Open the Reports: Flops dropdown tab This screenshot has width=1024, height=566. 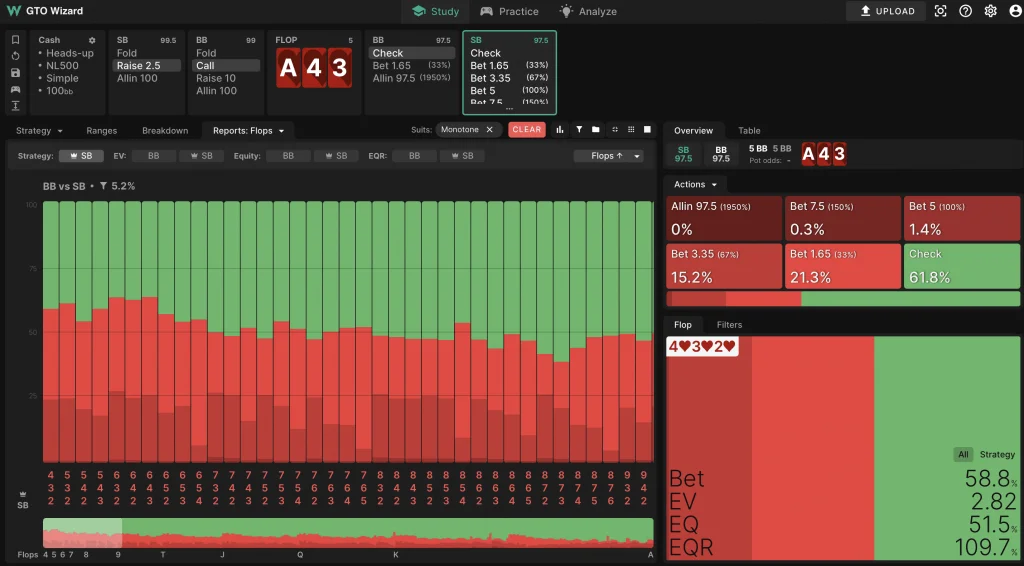[249, 130]
